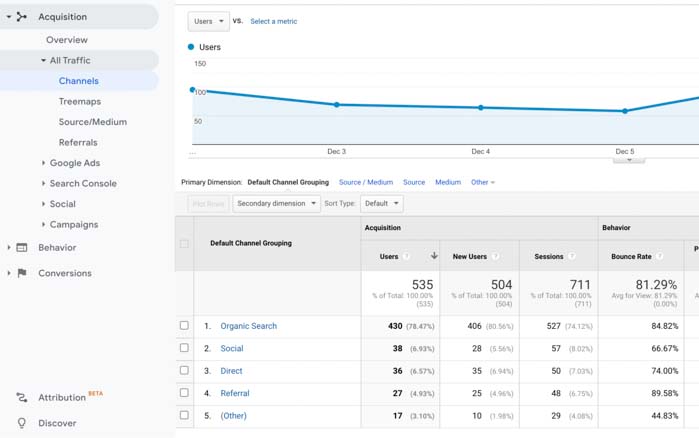Select Channels in the sidebar
Image resolution: width=699 pixels, height=438 pixels.
[x=79, y=81]
